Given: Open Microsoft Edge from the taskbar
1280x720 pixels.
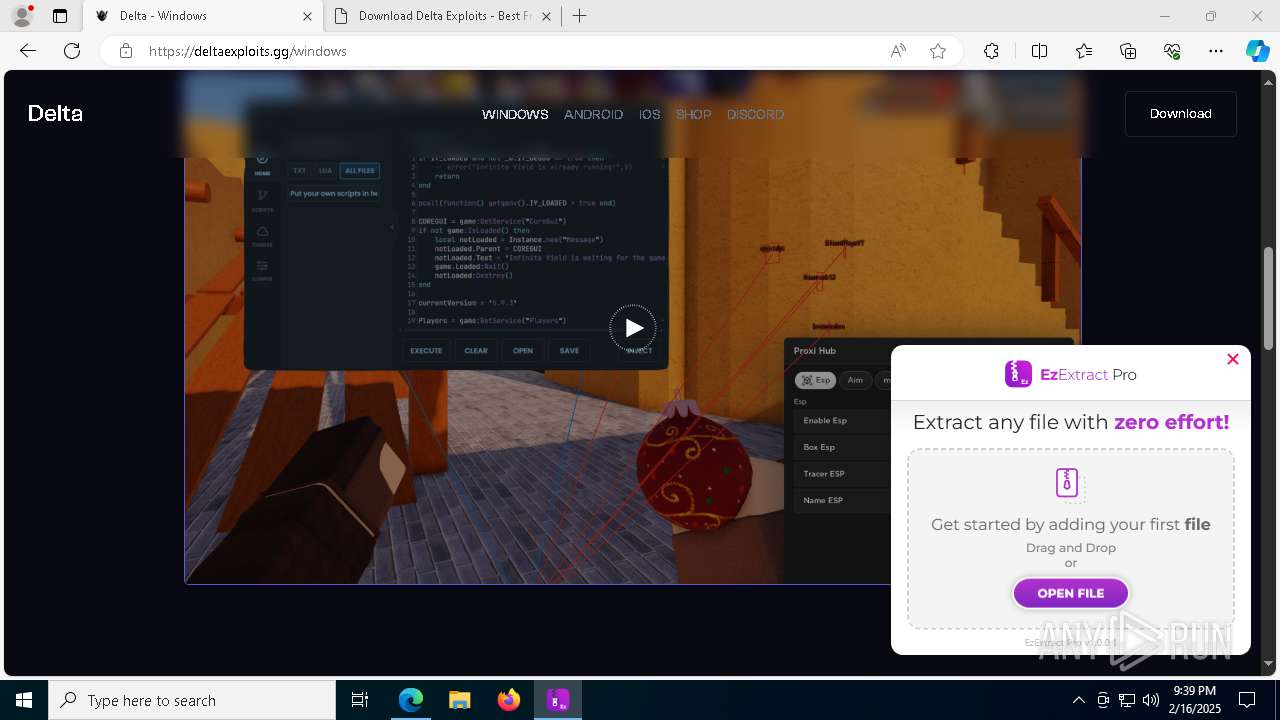Looking at the screenshot, I should pyautogui.click(x=411, y=700).
